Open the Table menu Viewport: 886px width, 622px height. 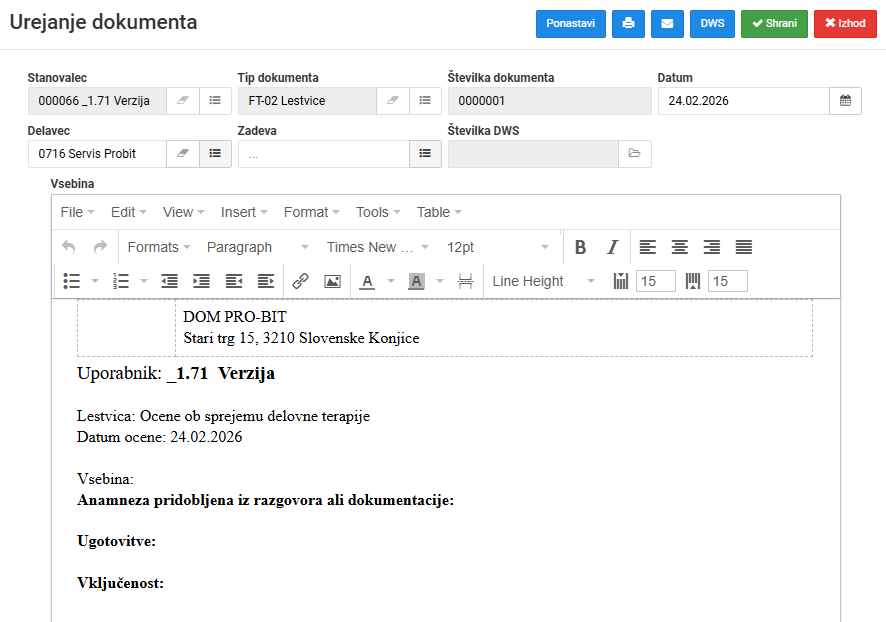tap(439, 212)
